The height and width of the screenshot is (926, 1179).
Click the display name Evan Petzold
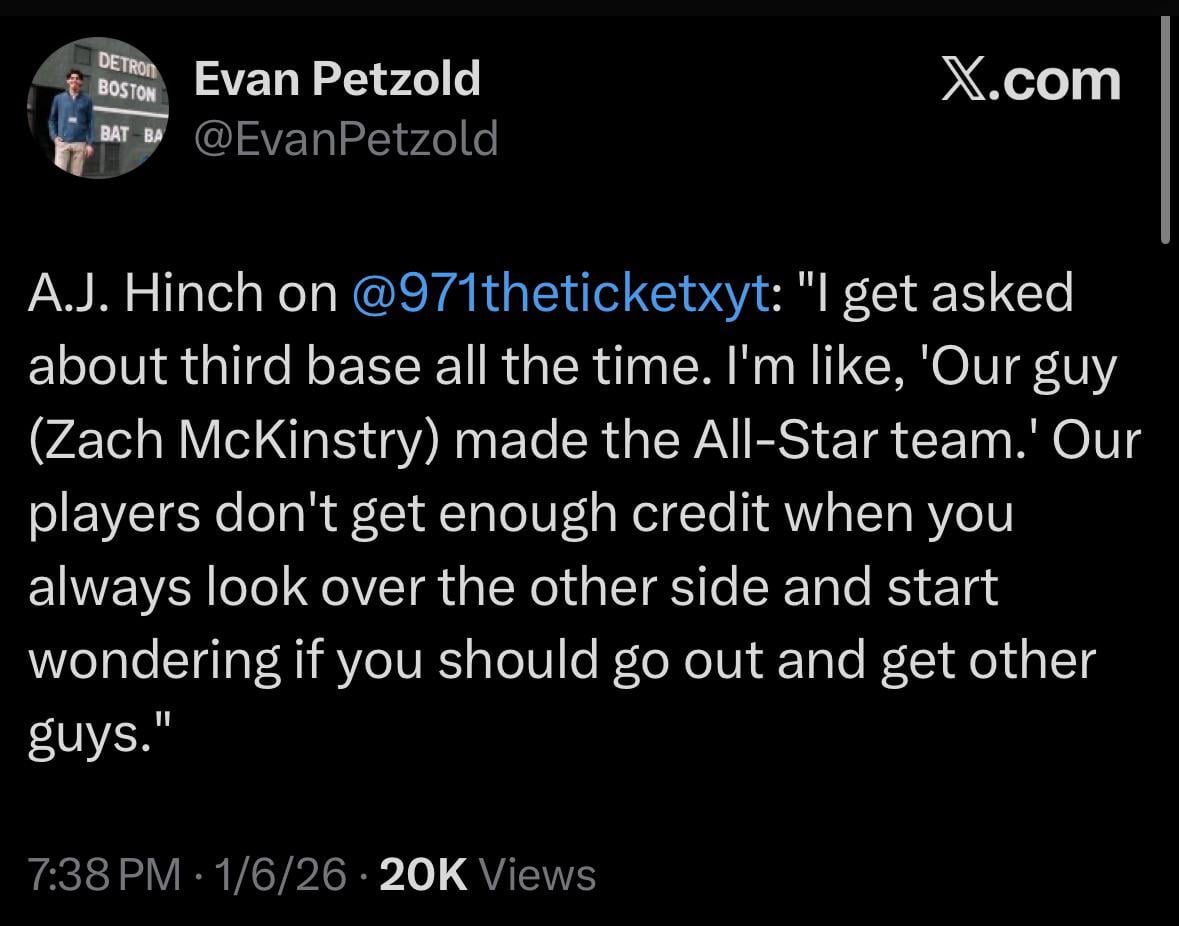point(339,77)
